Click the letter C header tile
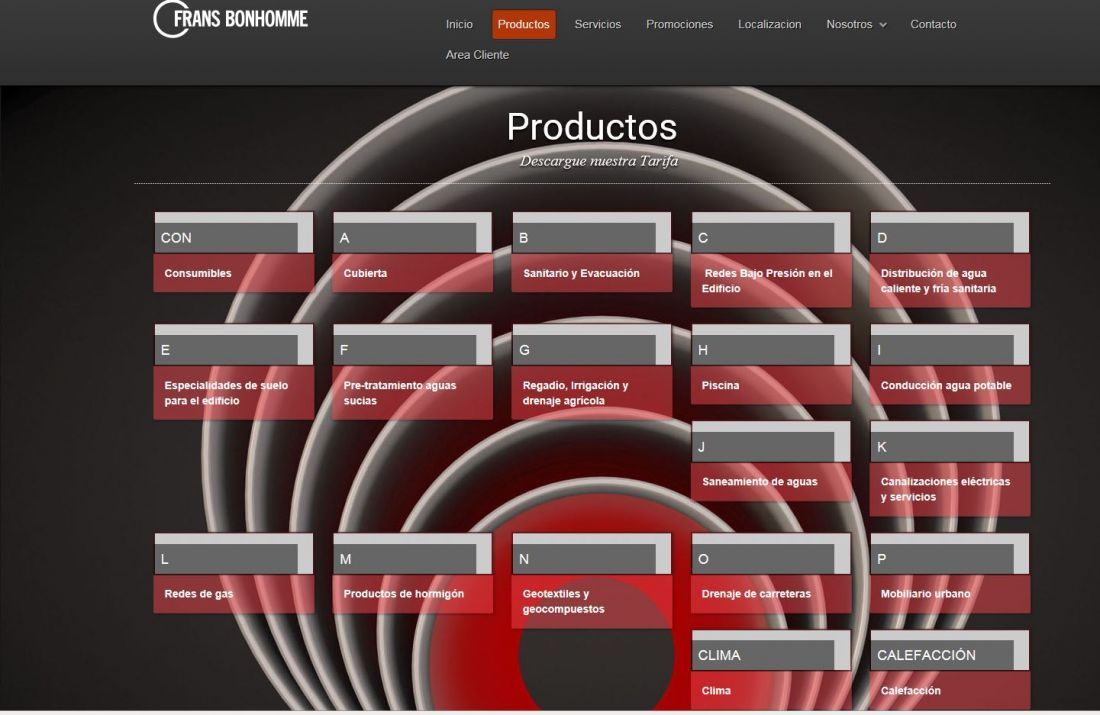Screen dimensions: 1100x715 [x=771, y=233]
